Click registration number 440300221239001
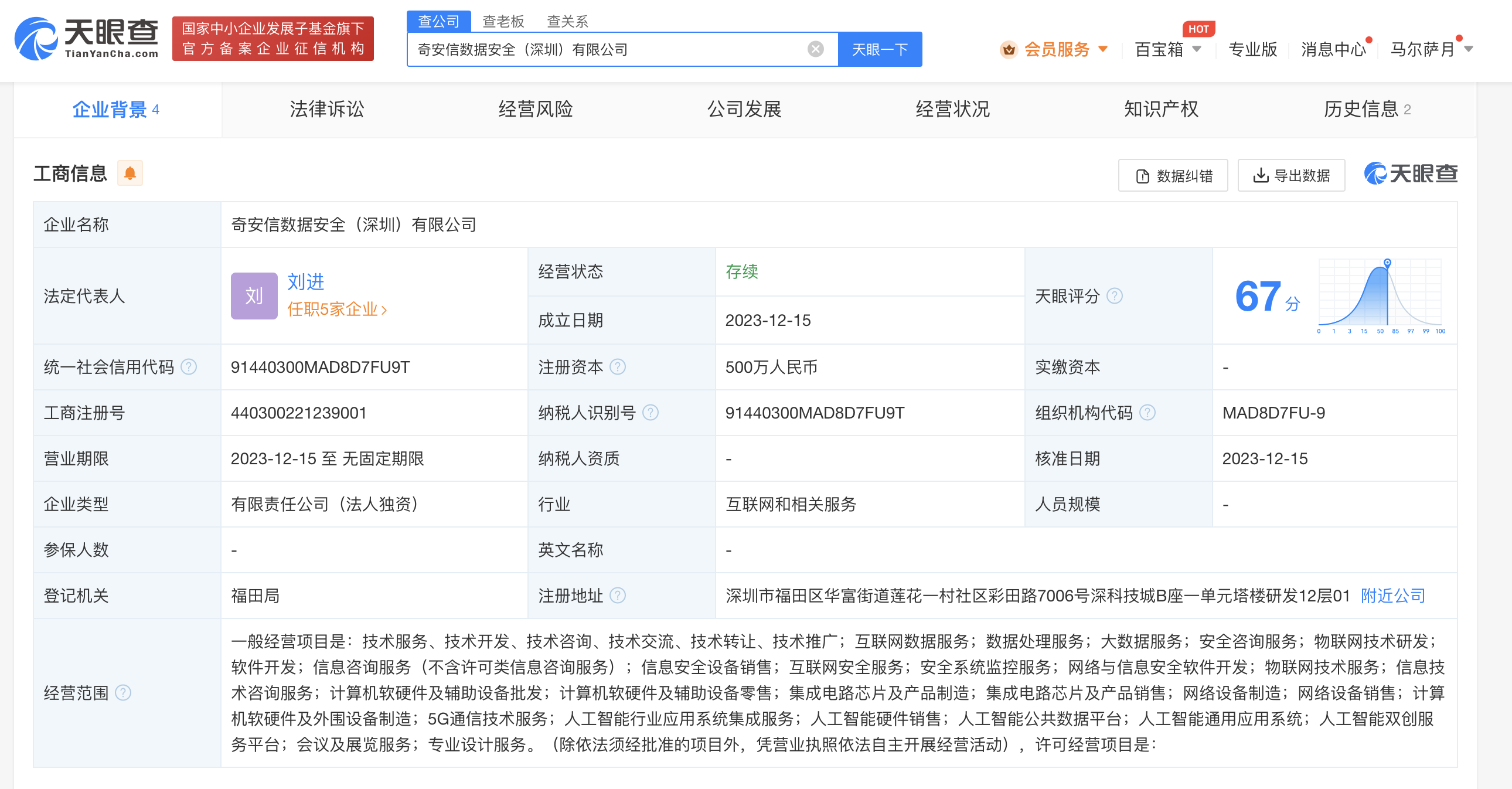 tap(299, 413)
